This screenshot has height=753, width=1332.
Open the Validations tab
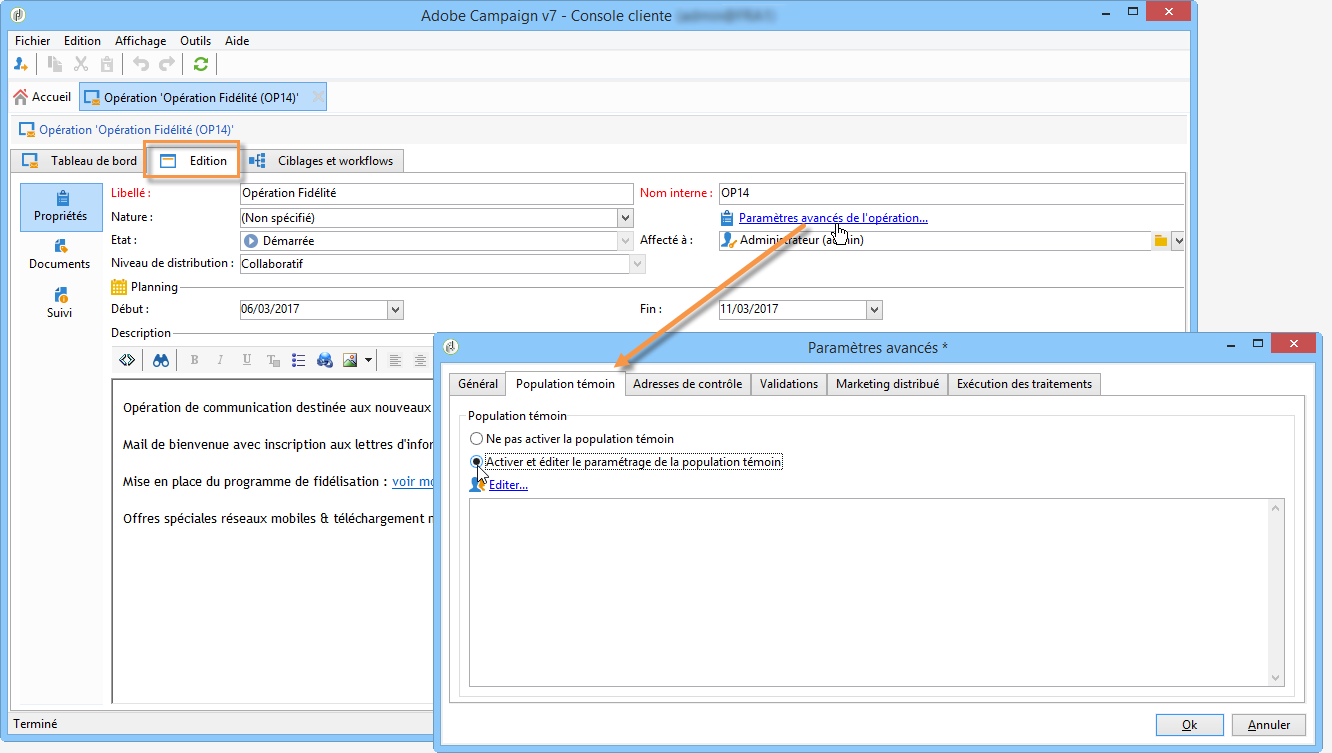pos(789,384)
